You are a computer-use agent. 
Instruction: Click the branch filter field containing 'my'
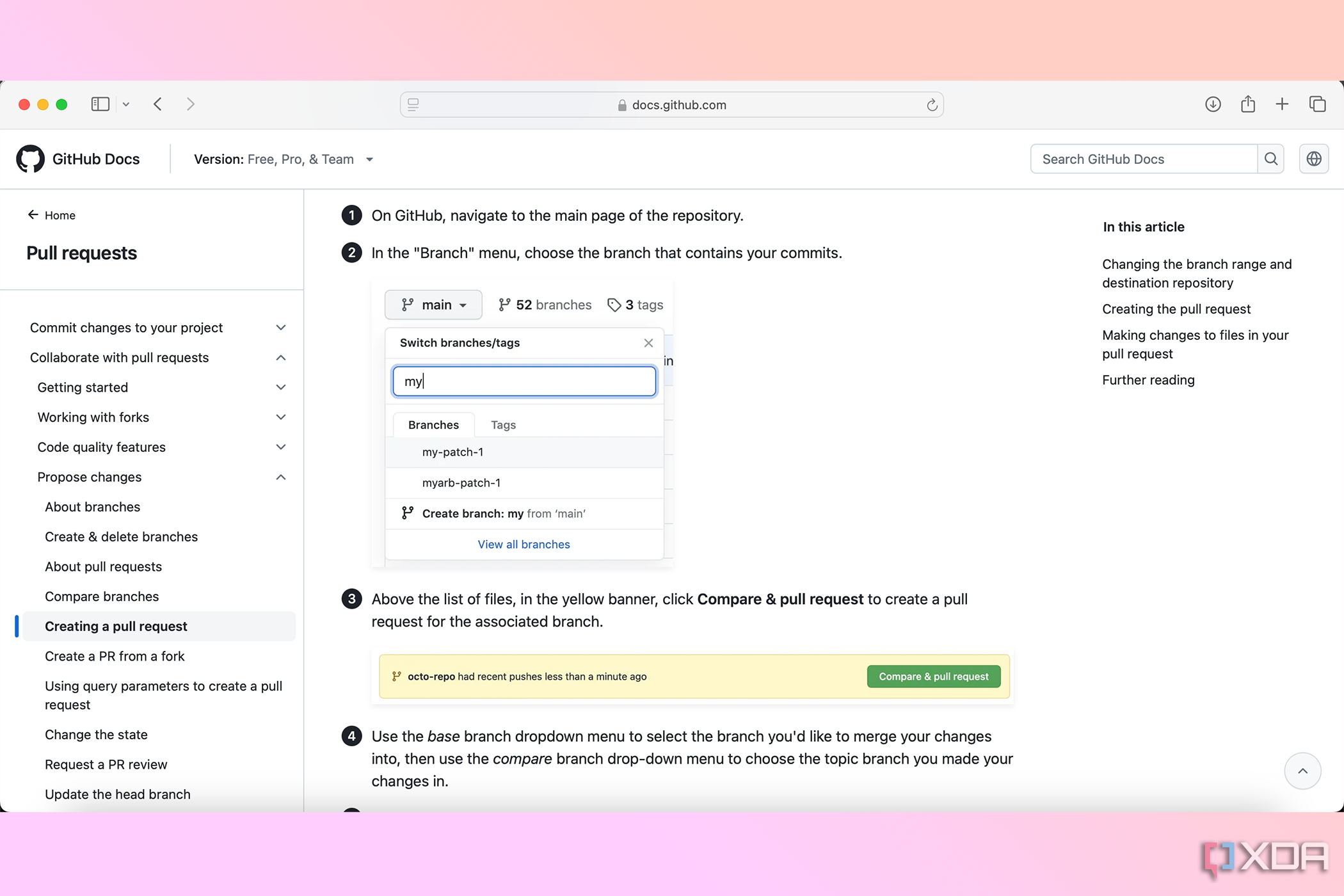click(524, 381)
